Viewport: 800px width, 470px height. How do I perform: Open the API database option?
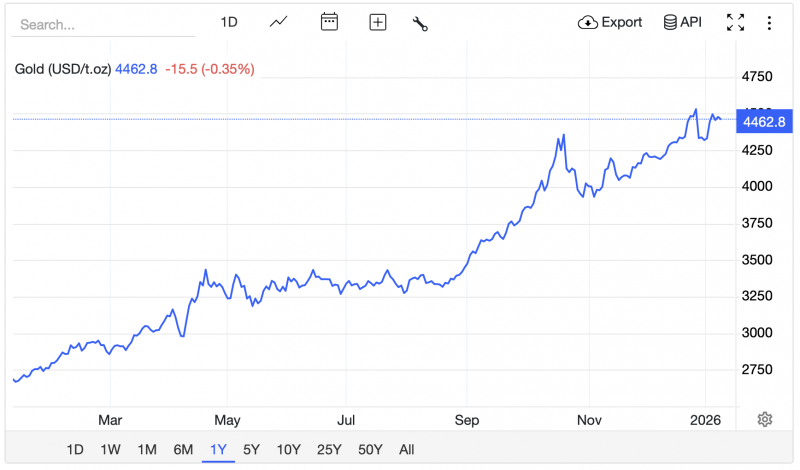click(x=683, y=22)
